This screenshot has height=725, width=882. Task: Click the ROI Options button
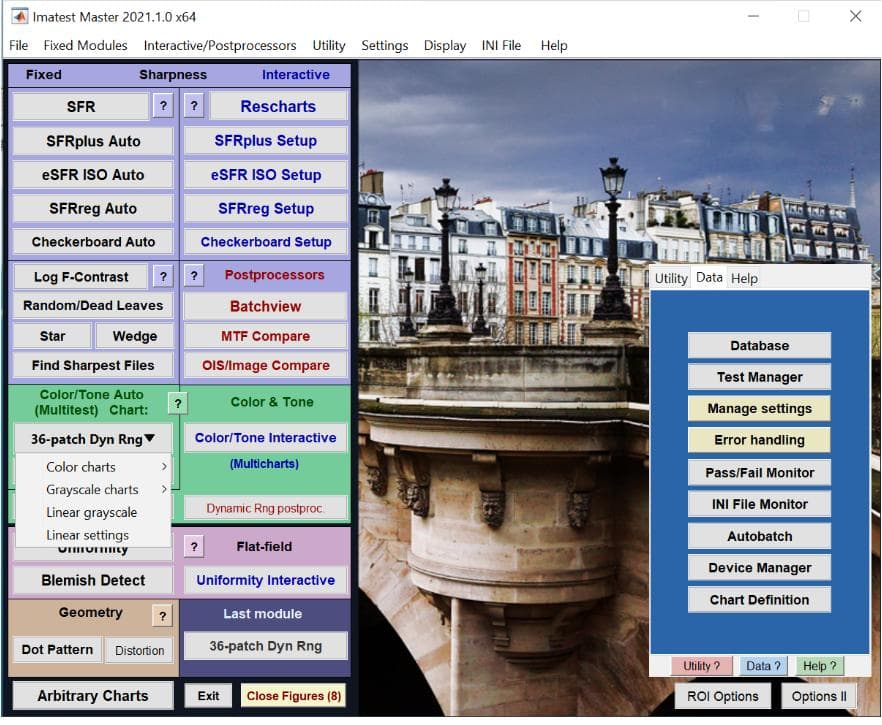click(x=722, y=696)
